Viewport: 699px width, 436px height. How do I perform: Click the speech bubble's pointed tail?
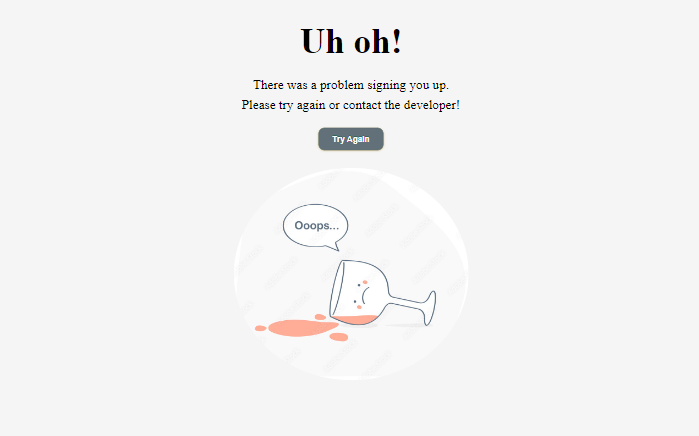click(335, 246)
